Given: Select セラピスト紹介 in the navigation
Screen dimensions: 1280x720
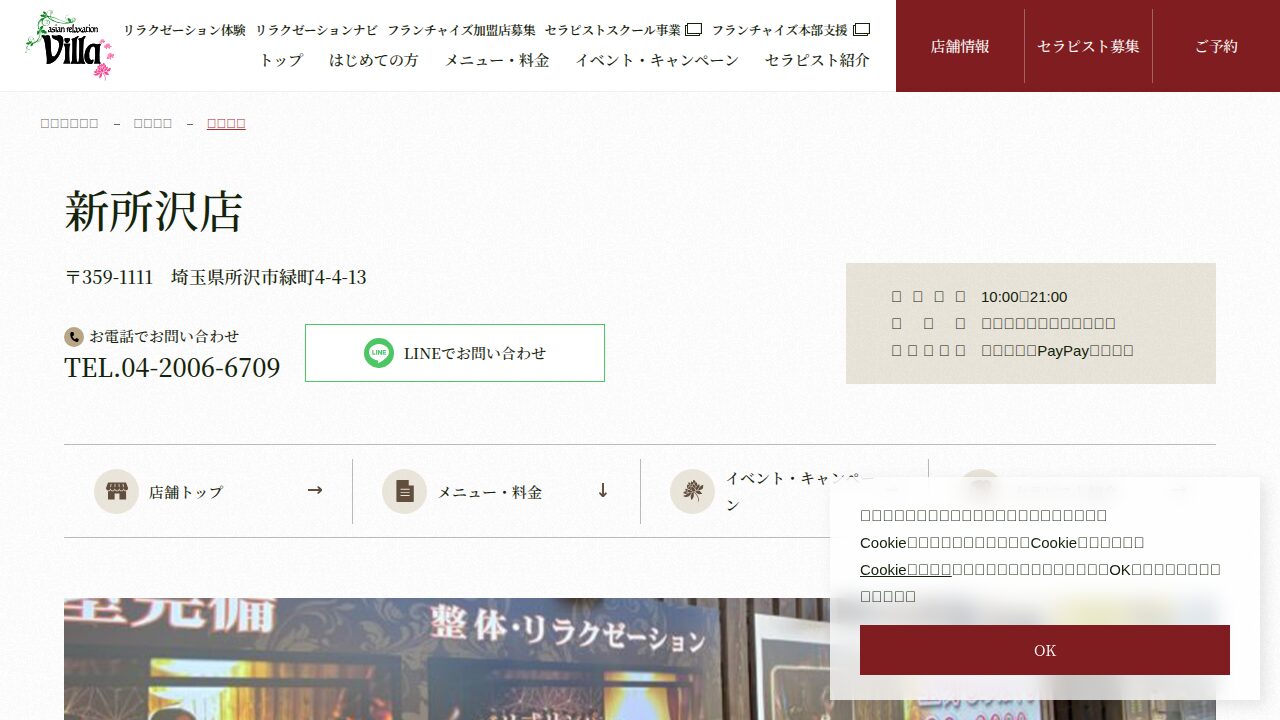Looking at the screenshot, I should (x=817, y=60).
